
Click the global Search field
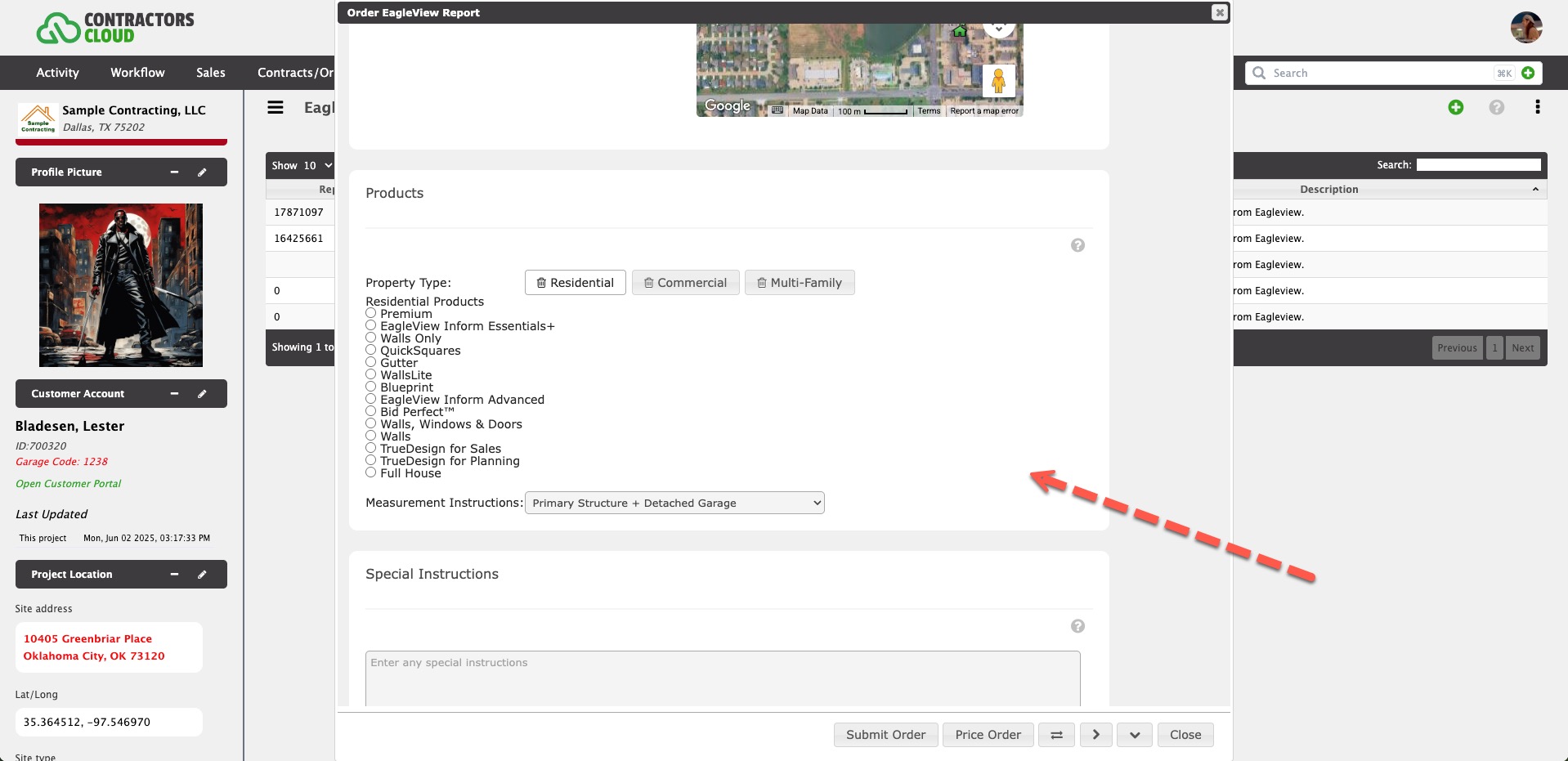1382,73
